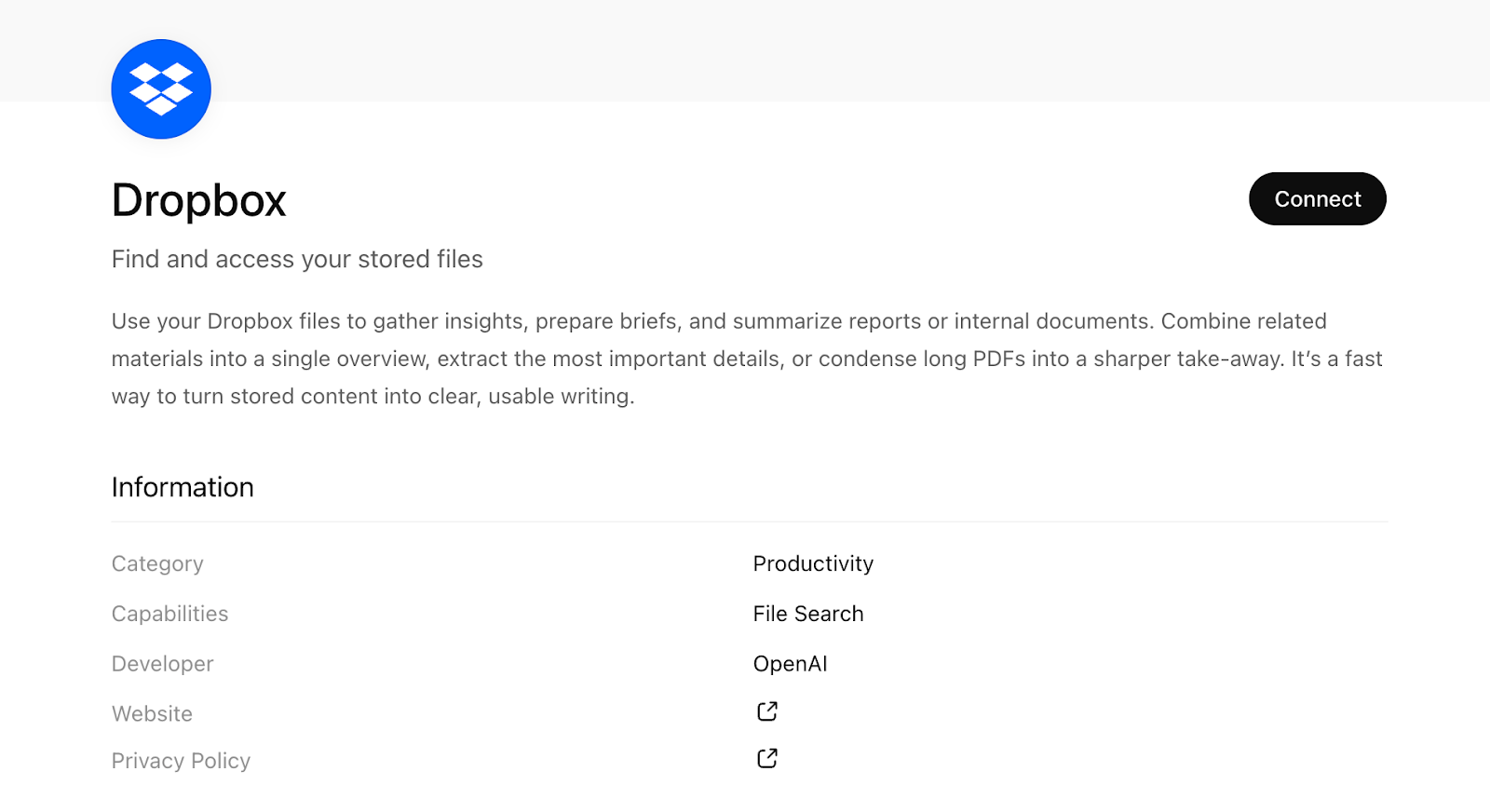Click the Productivity category value

pyautogui.click(x=812, y=563)
